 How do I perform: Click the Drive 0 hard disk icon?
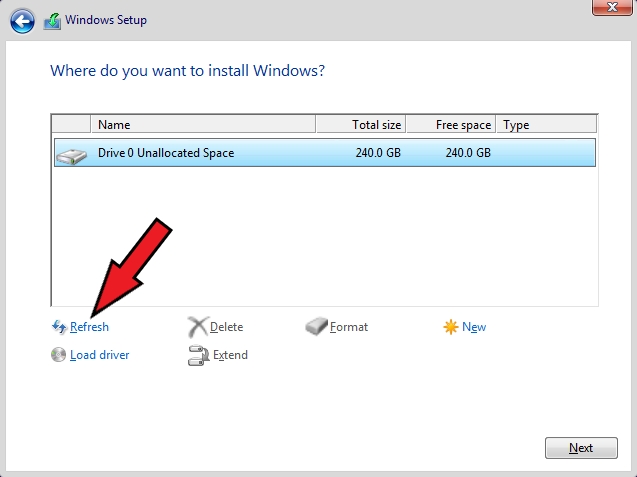tap(71, 154)
